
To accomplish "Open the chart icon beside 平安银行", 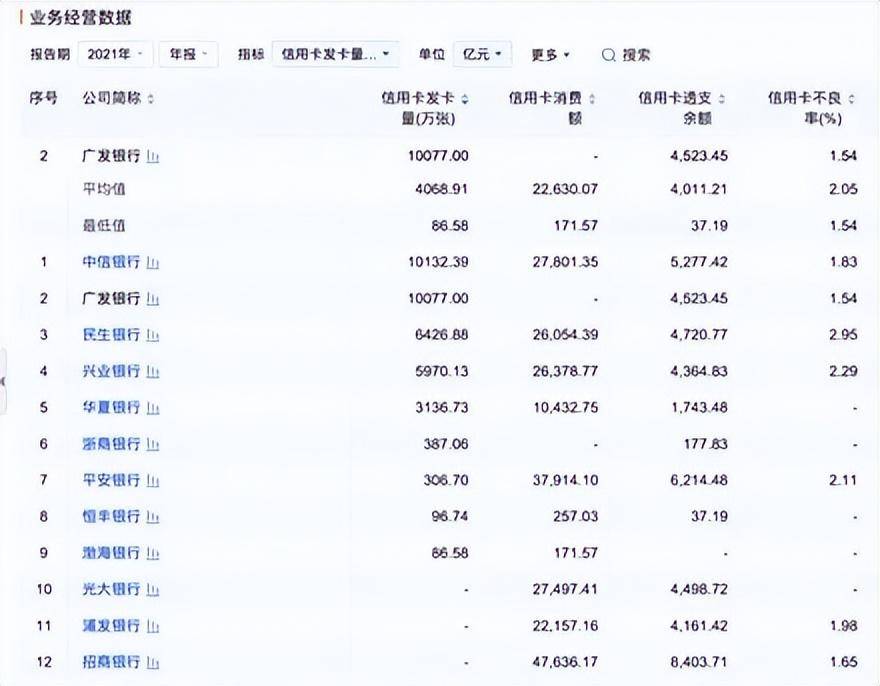I will coord(153,481).
